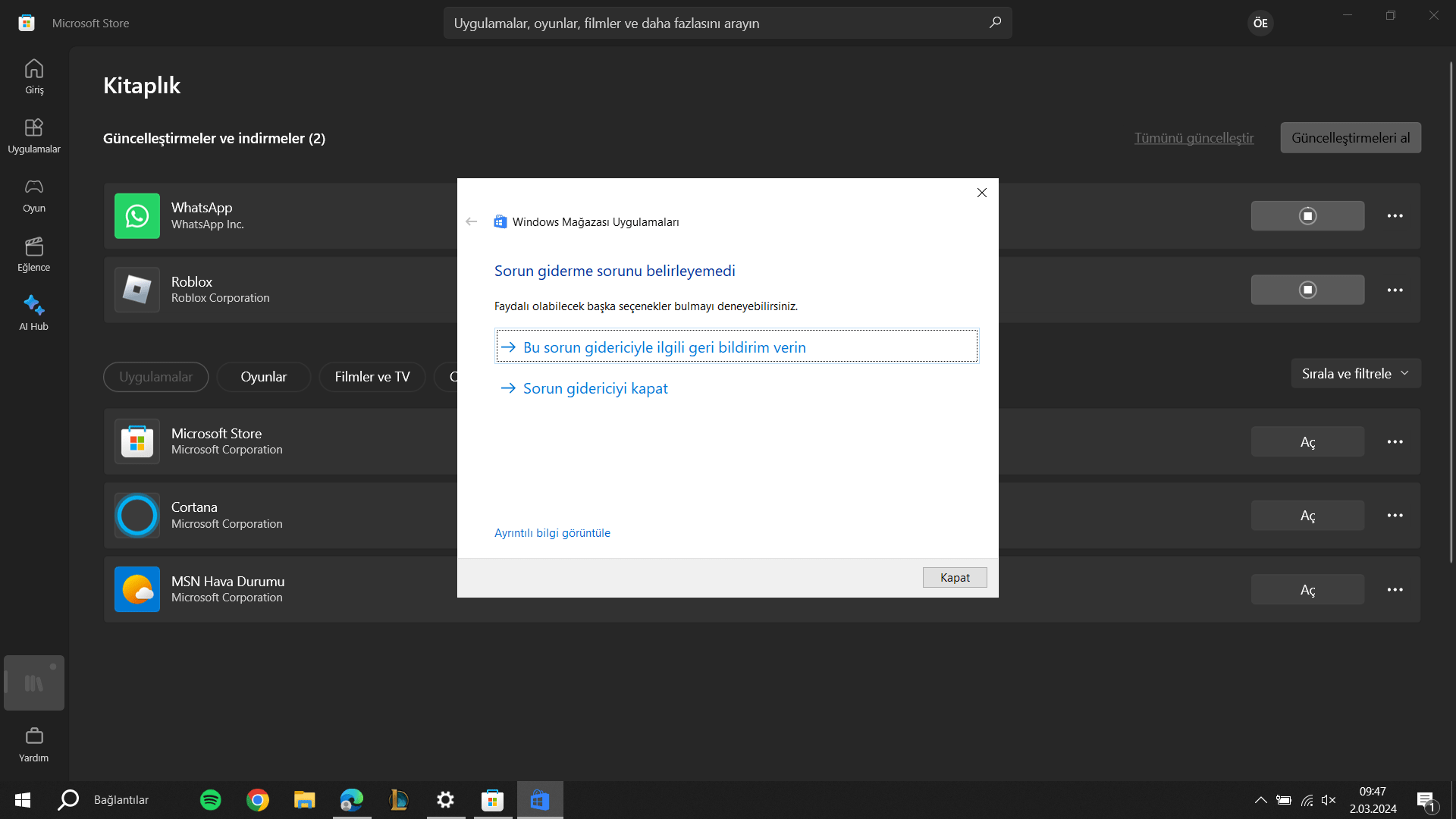Click the Kapat button in dialog
This screenshot has height=819, width=1456.
955,578
